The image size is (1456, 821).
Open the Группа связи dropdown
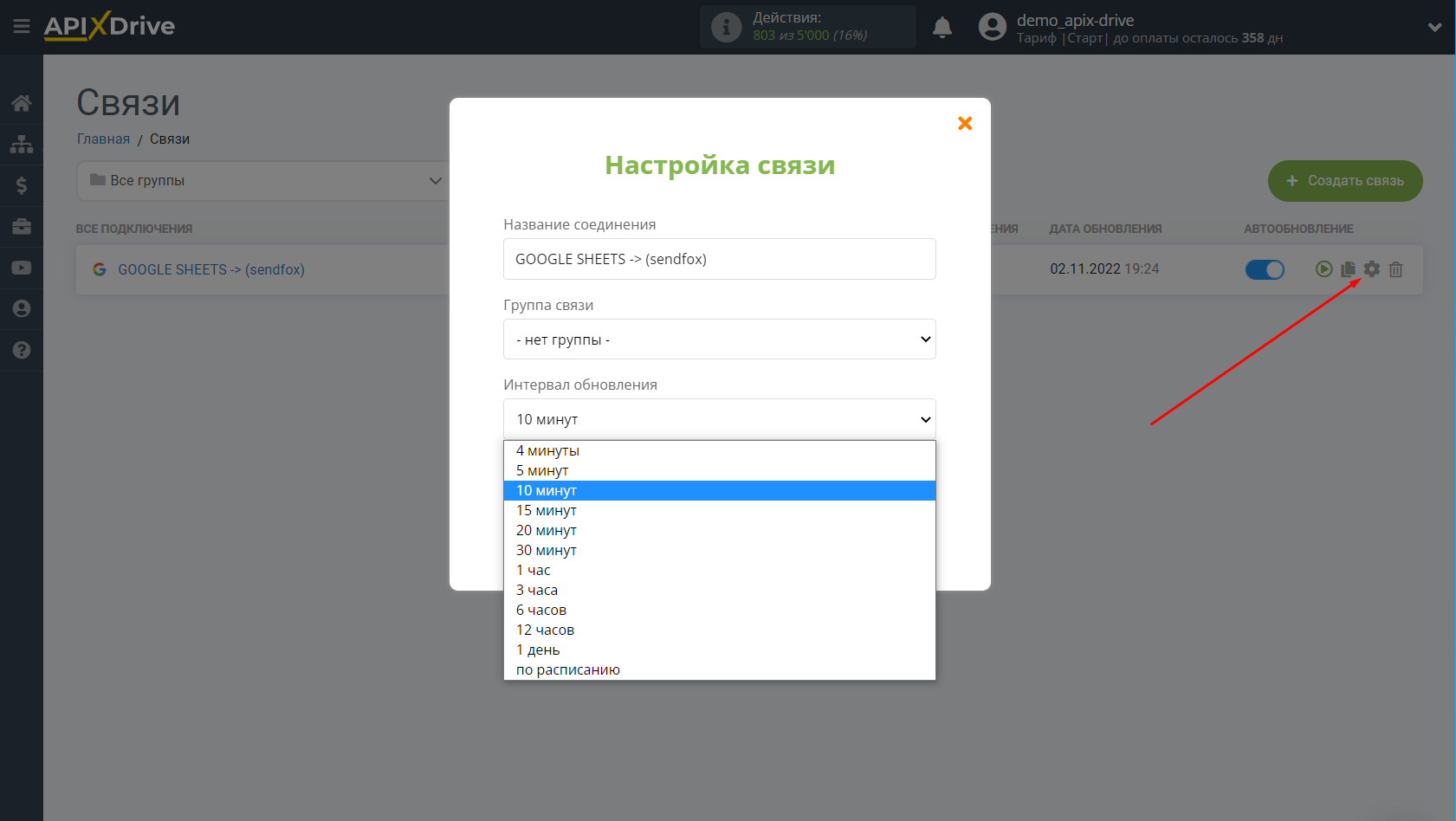point(720,339)
